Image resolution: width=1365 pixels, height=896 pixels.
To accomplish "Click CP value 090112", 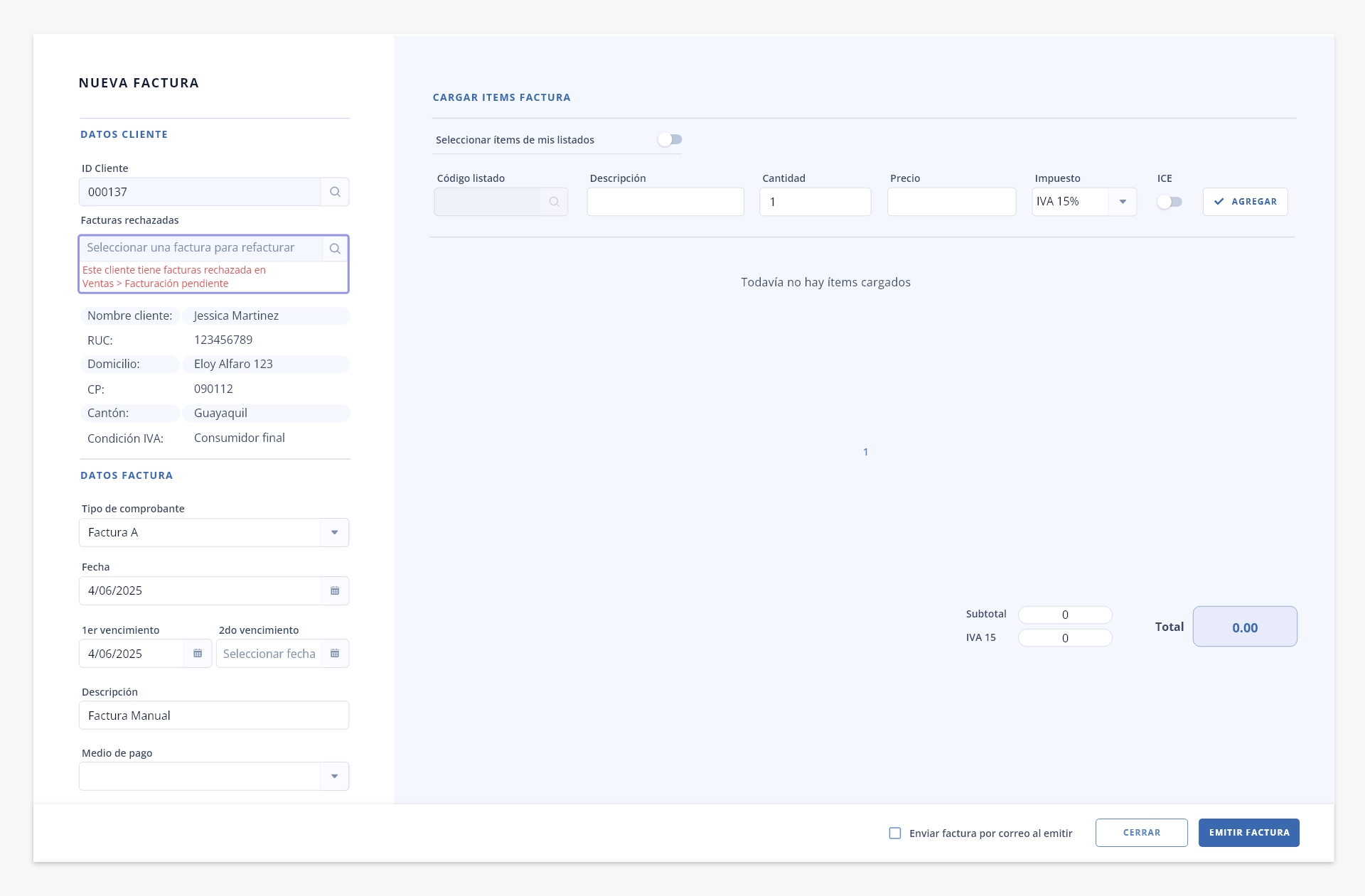I will pos(213,389).
